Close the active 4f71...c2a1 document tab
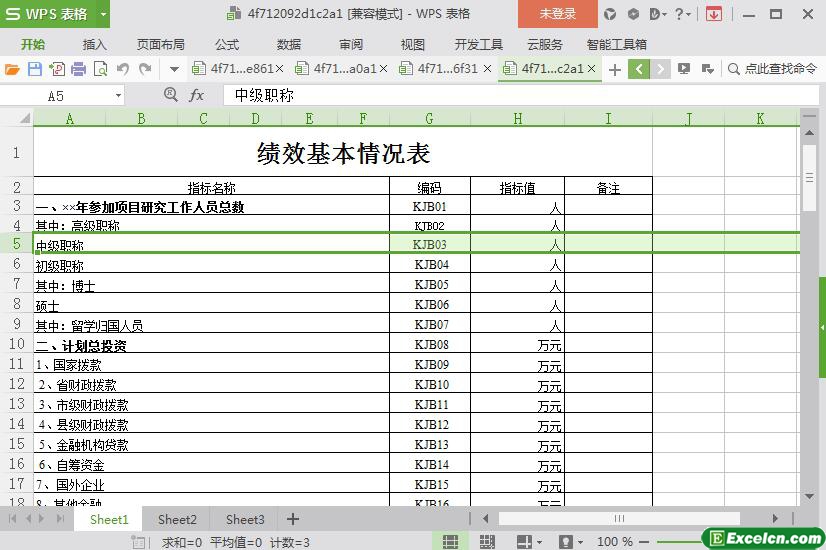This screenshot has height=550, width=826. tap(591, 69)
